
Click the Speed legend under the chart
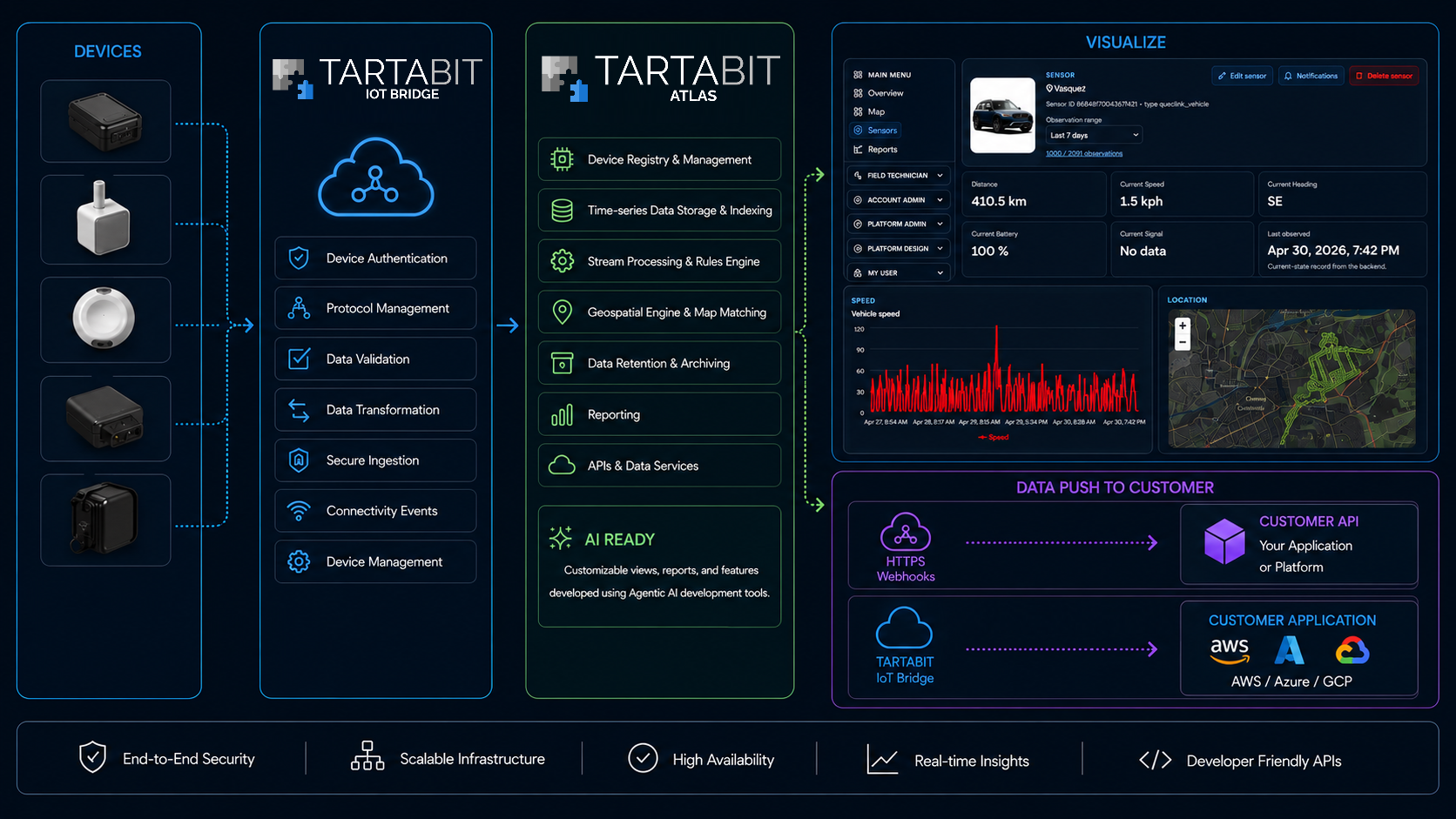[x=994, y=437]
